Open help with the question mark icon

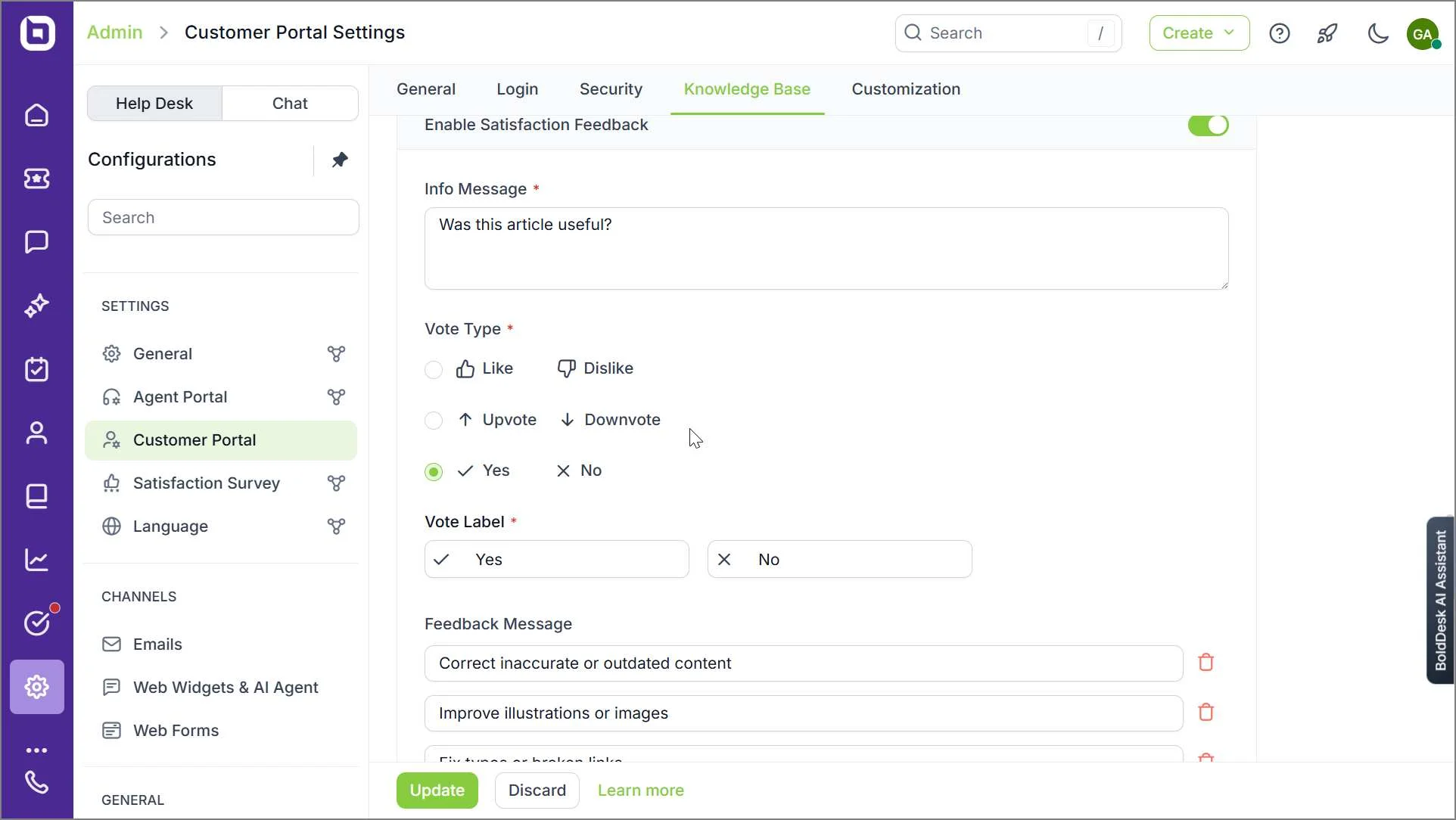(1280, 33)
